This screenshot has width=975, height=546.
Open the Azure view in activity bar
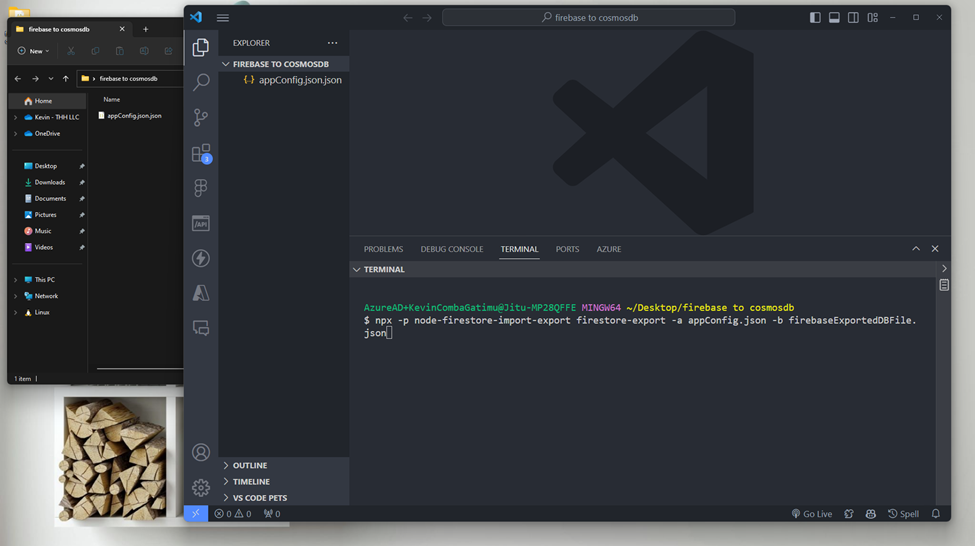pos(200,293)
